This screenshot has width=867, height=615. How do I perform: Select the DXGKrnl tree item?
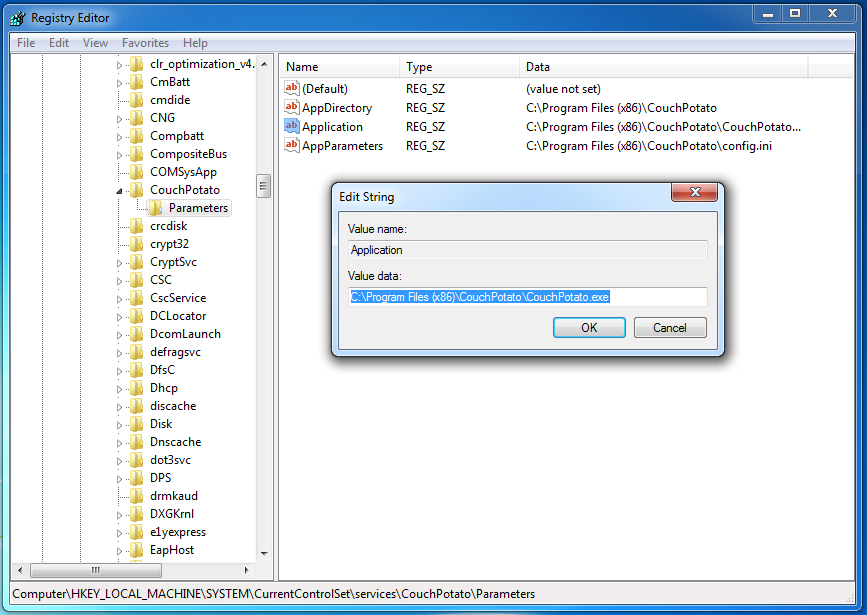[x=172, y=514]
